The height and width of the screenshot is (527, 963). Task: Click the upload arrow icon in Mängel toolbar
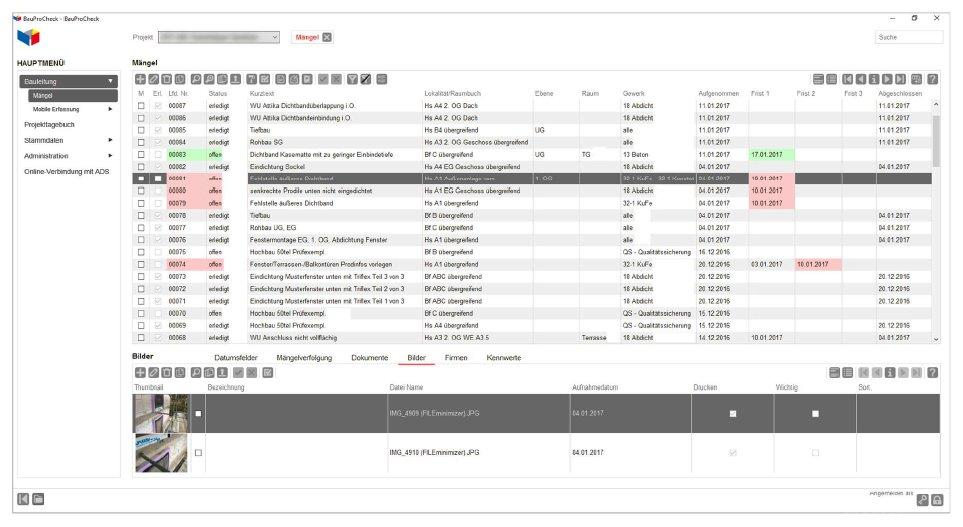click(235, 79)
